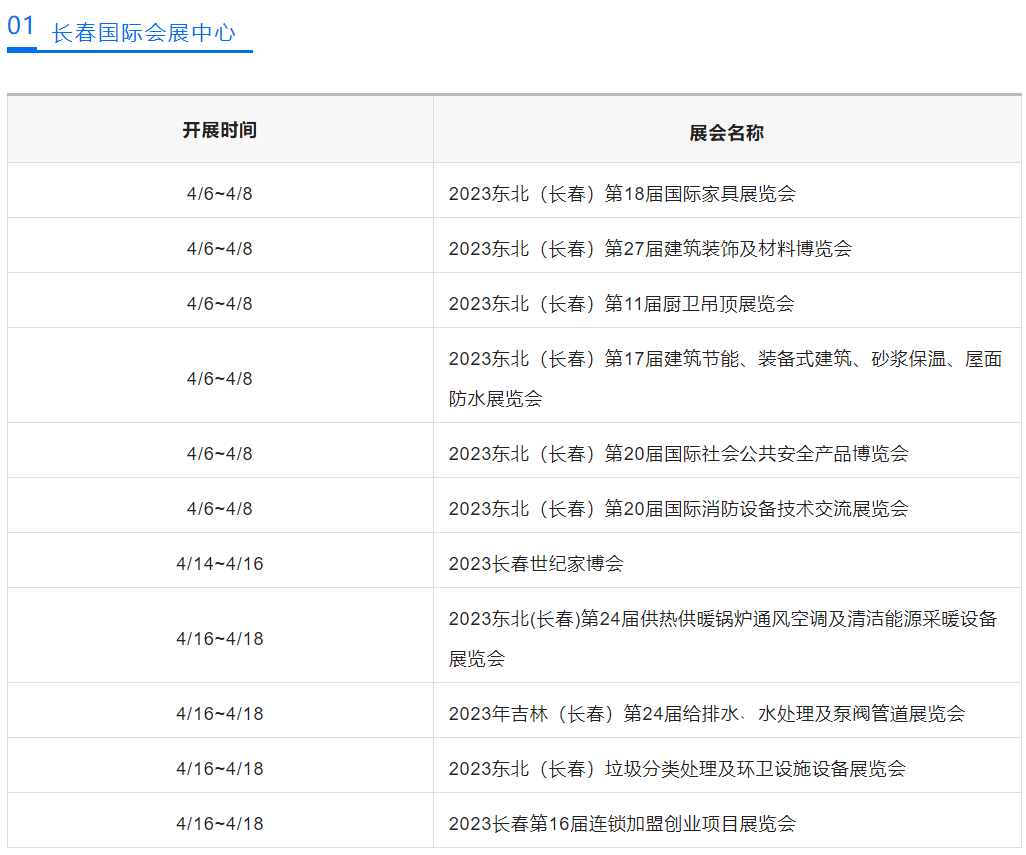Open the 第20届国际社会公共安全产品博览会 entry

click(x=678, y=453)
